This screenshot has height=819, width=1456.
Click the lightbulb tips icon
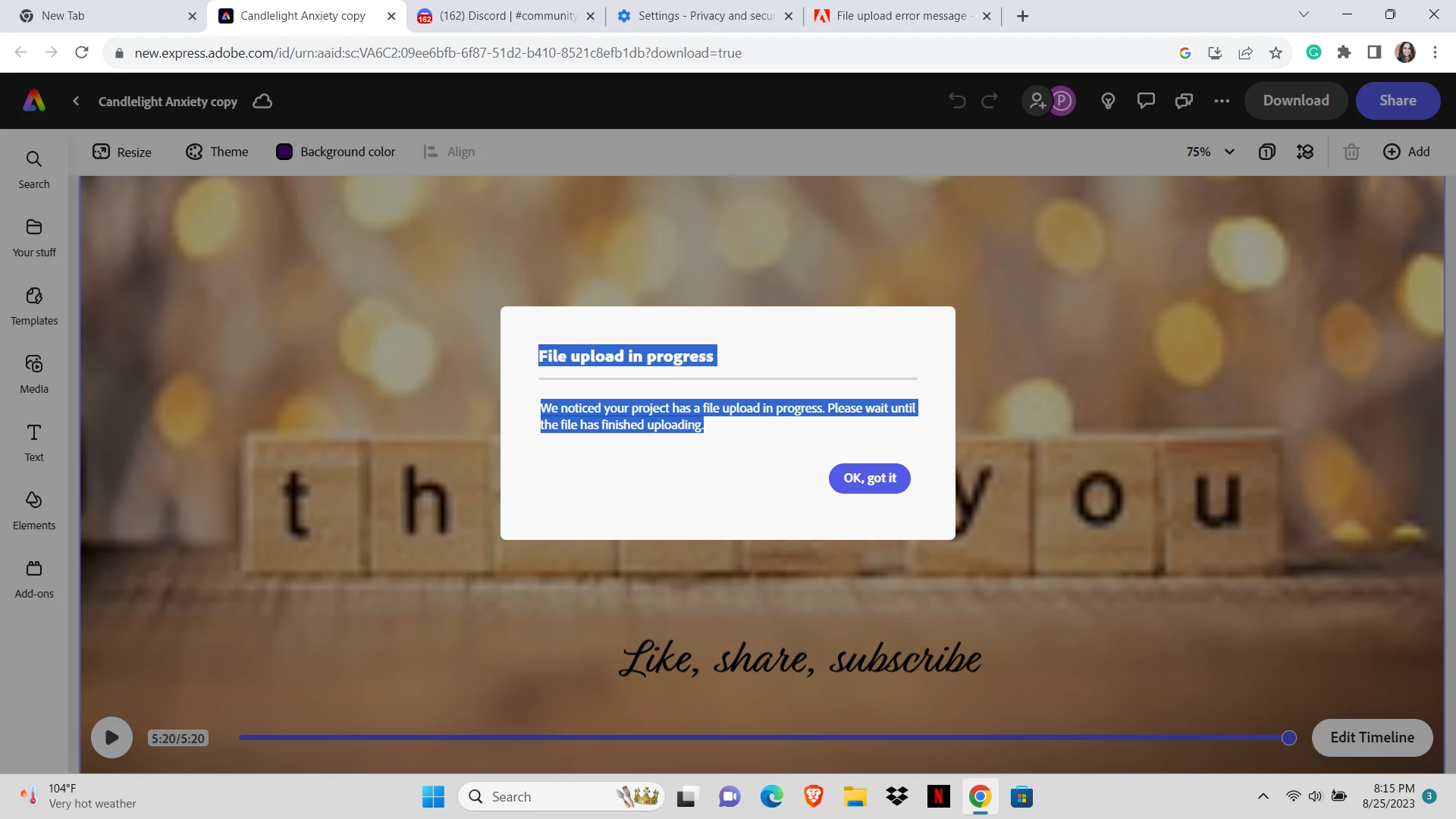(x=1108, y=101)
